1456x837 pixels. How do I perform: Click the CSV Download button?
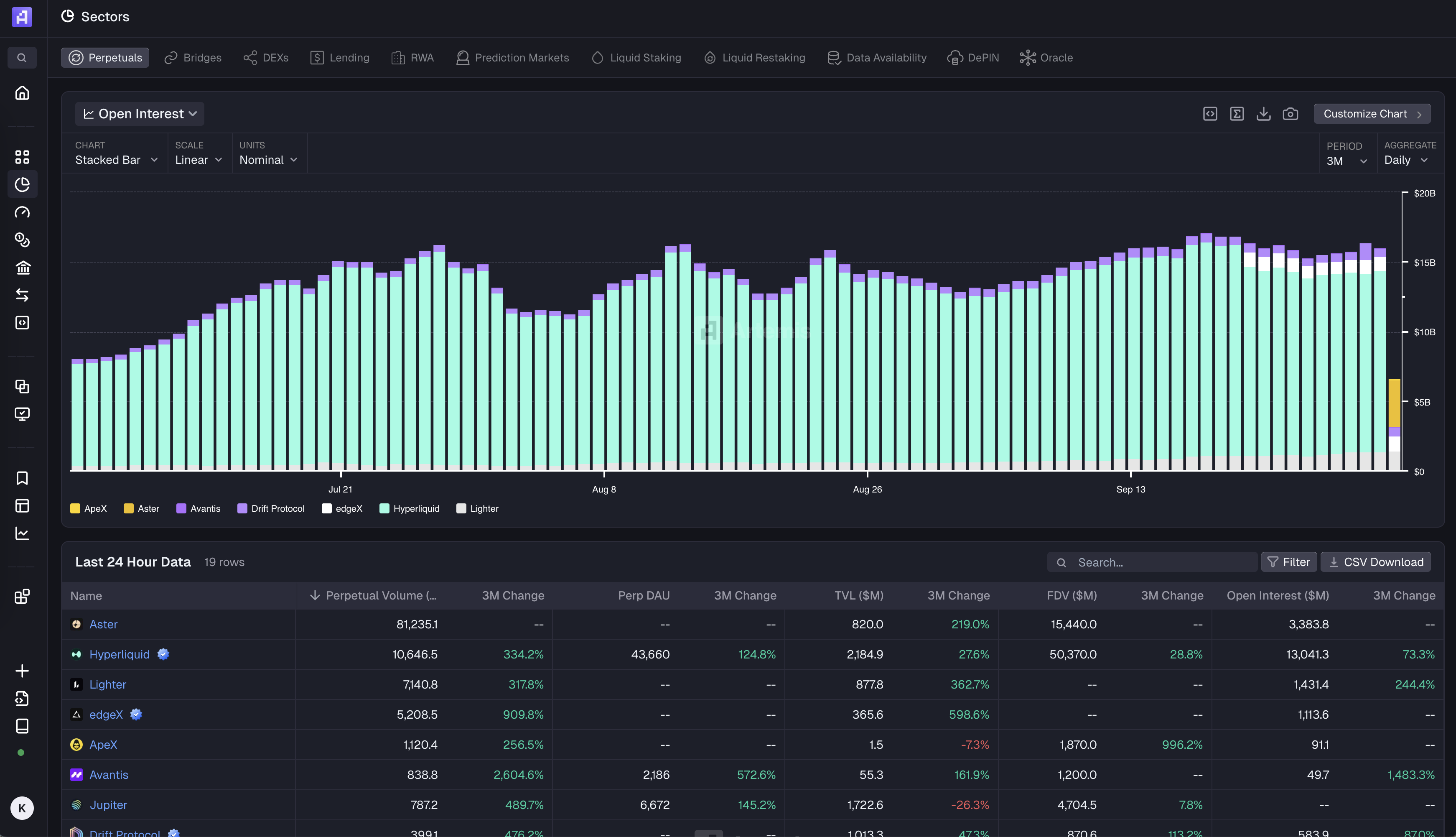click(x=1376, y=562)
